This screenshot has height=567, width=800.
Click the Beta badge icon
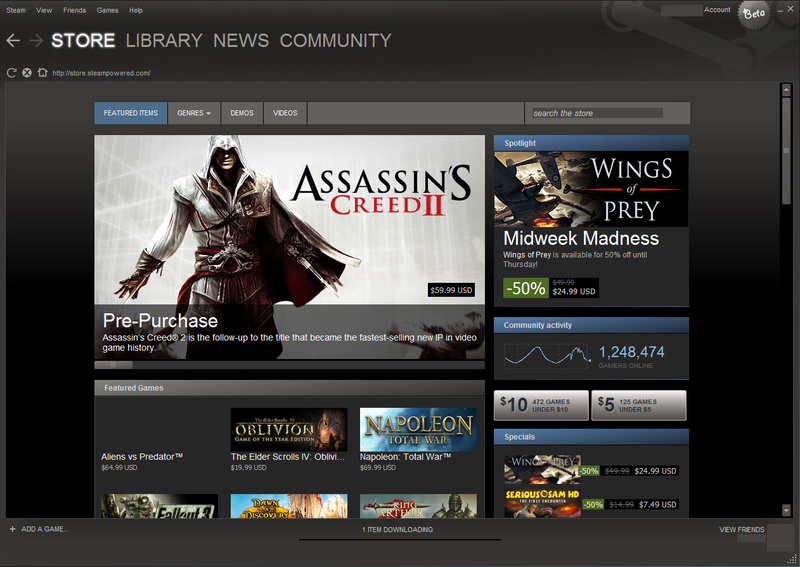[754, 14]
